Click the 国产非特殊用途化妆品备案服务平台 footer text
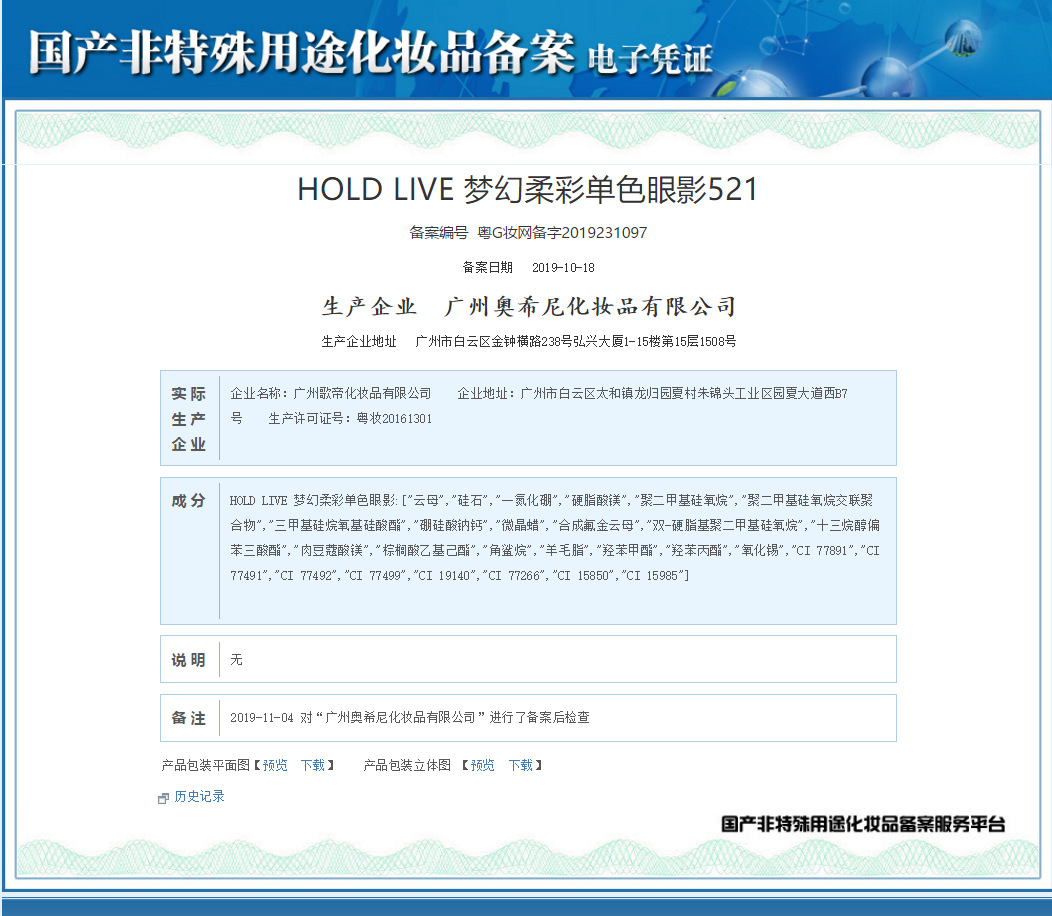Image resolution: width=1052 pixels, height=916 pixels. tap(863, 824)
